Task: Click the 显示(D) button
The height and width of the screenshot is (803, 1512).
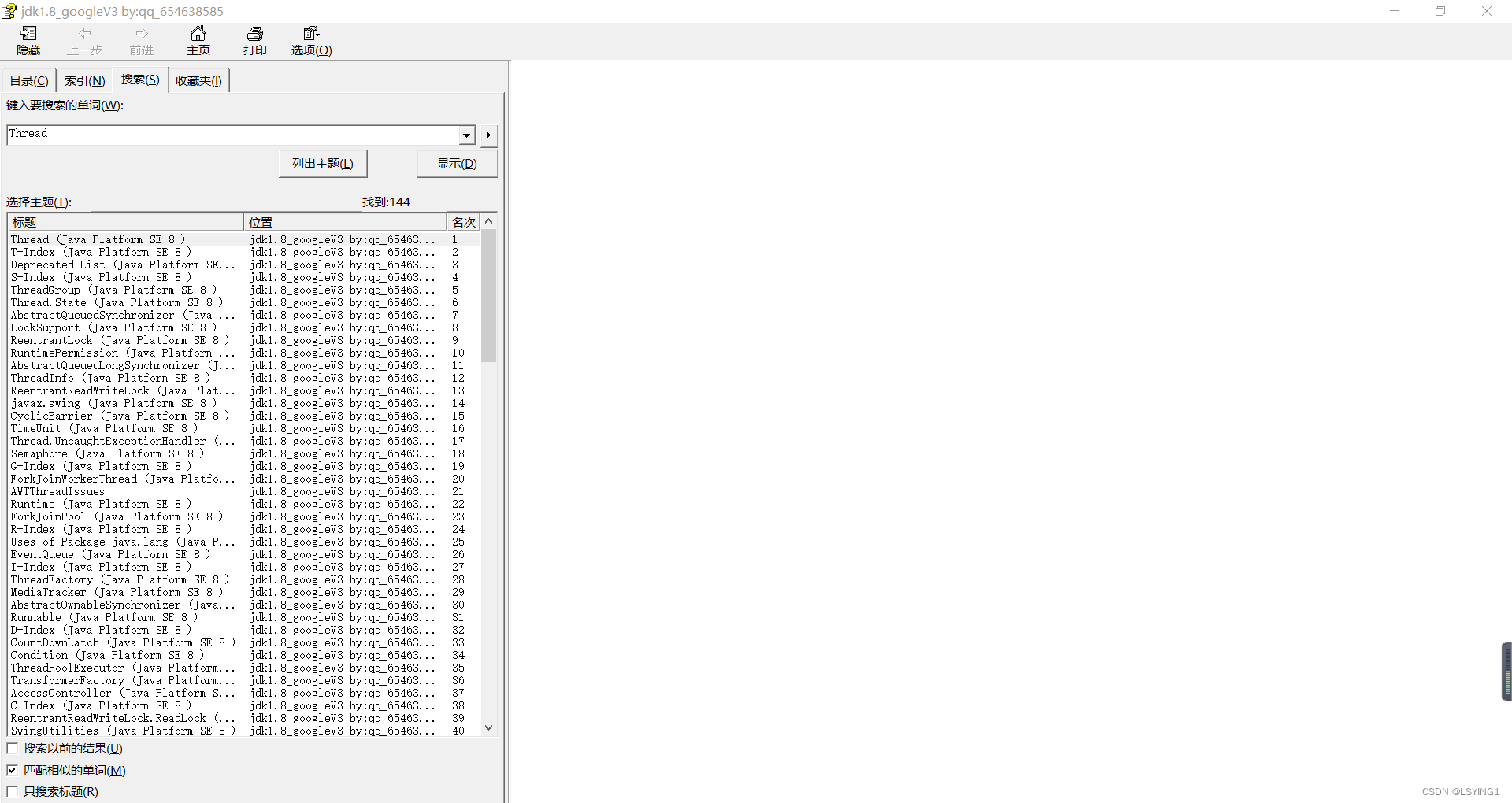Action: 457,163
